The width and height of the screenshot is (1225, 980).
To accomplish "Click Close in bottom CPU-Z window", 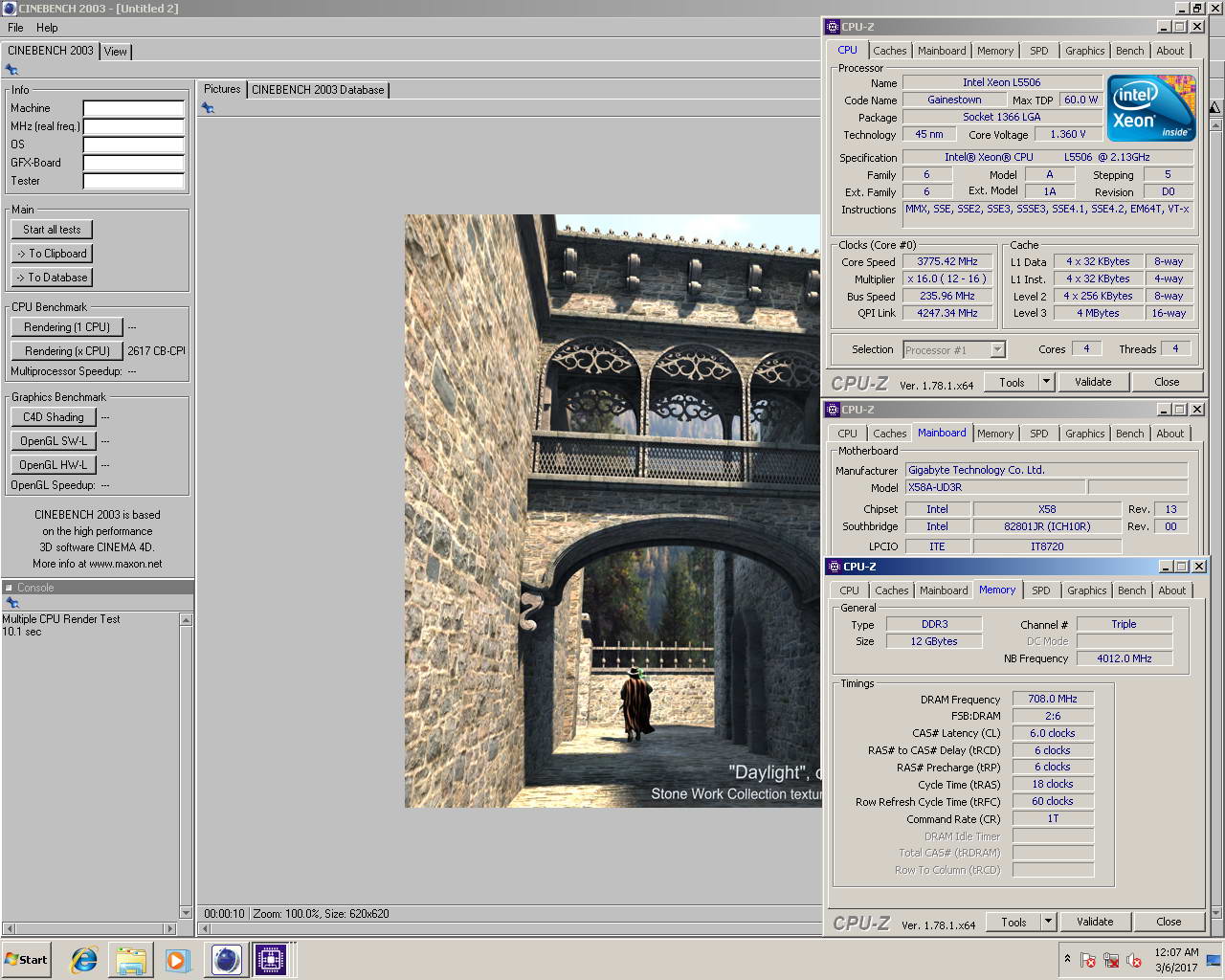I will coord(1169,922).
